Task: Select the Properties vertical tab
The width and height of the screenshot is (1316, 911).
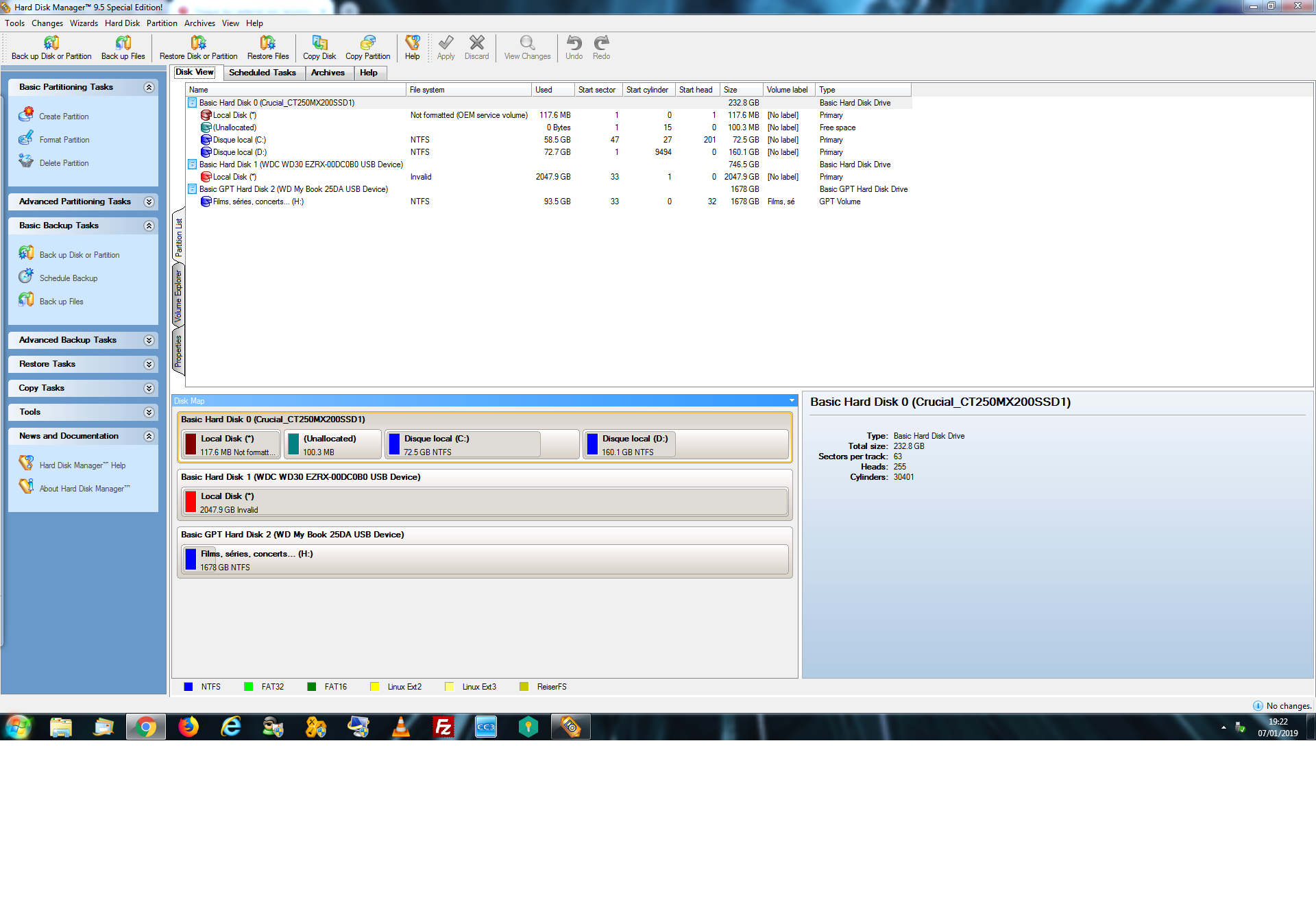Action: pos(178,351)
